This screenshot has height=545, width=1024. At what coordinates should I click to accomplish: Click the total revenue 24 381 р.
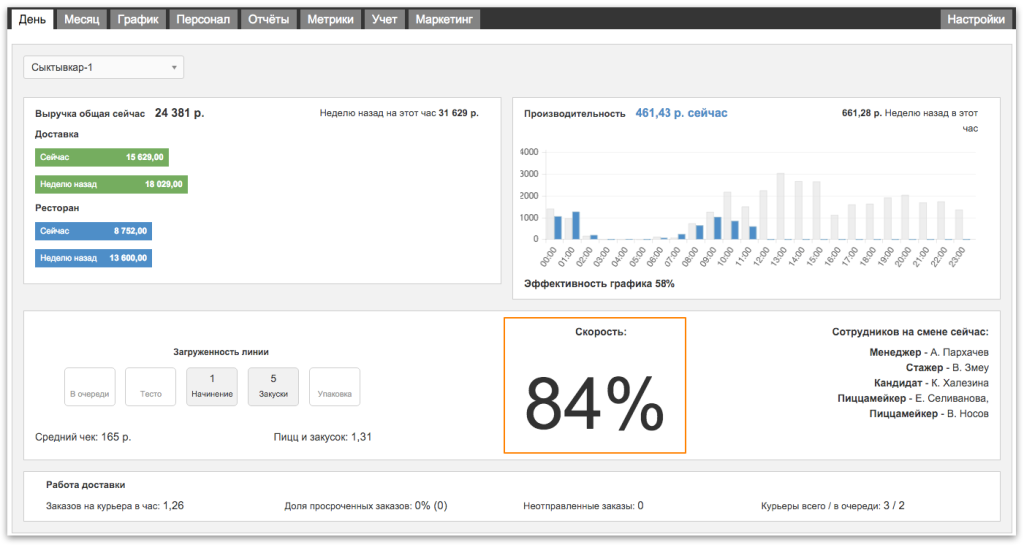point(180,113)
